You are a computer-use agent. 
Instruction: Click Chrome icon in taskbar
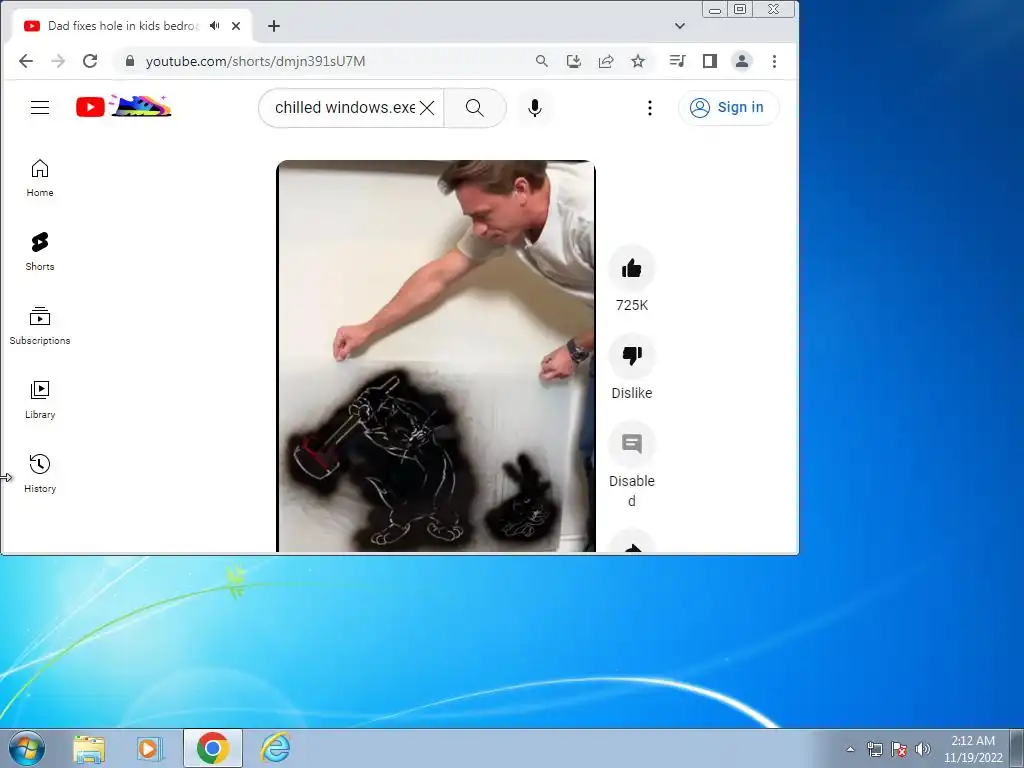click(x=212, y=748)
